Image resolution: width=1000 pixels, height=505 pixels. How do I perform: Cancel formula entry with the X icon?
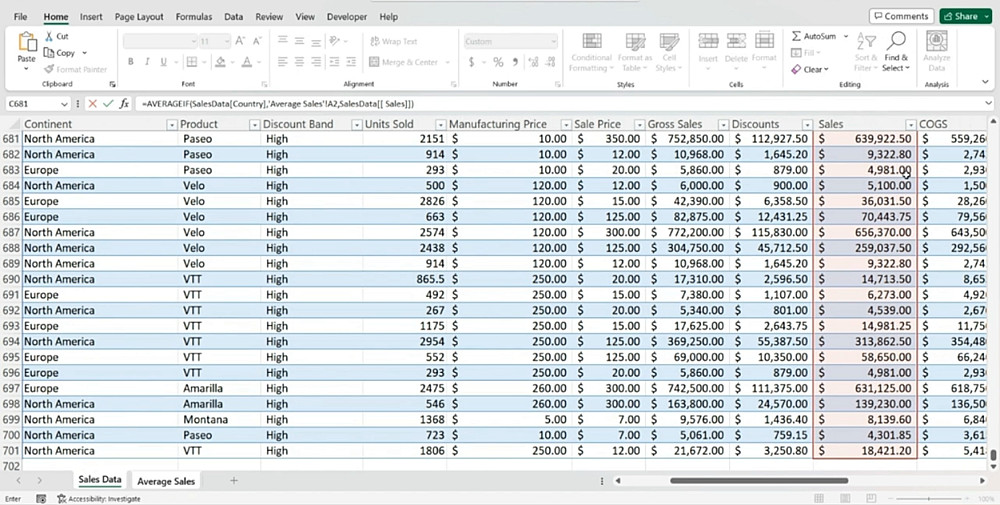point(93,104)
